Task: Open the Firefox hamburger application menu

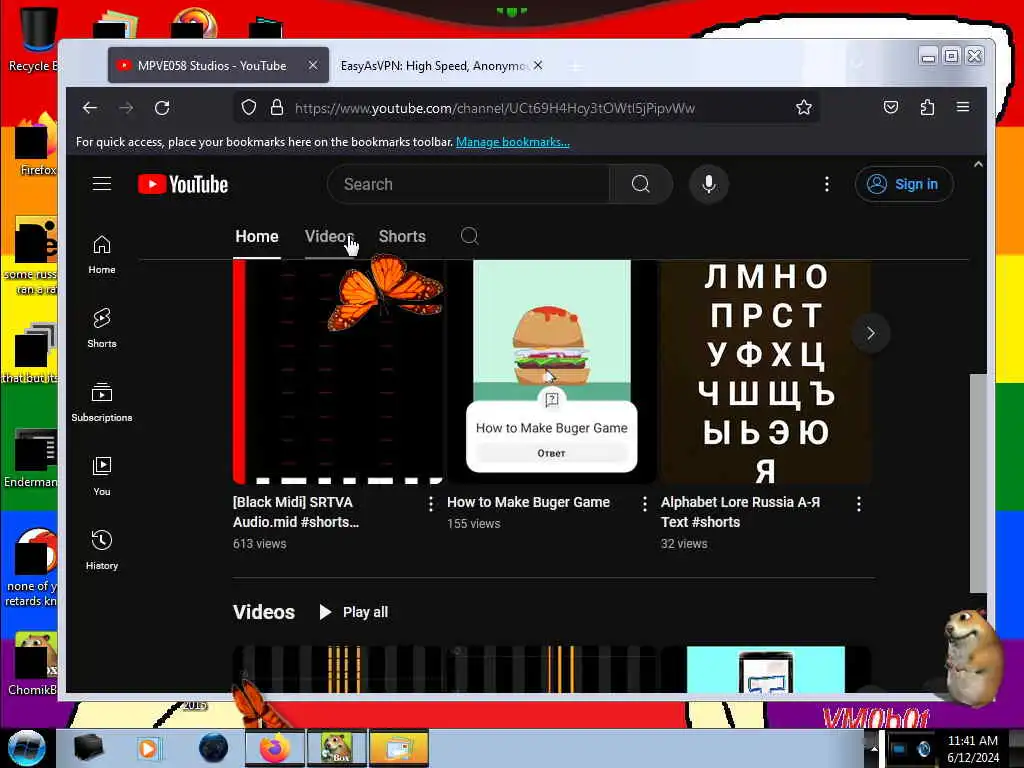Action: (963, 107)
